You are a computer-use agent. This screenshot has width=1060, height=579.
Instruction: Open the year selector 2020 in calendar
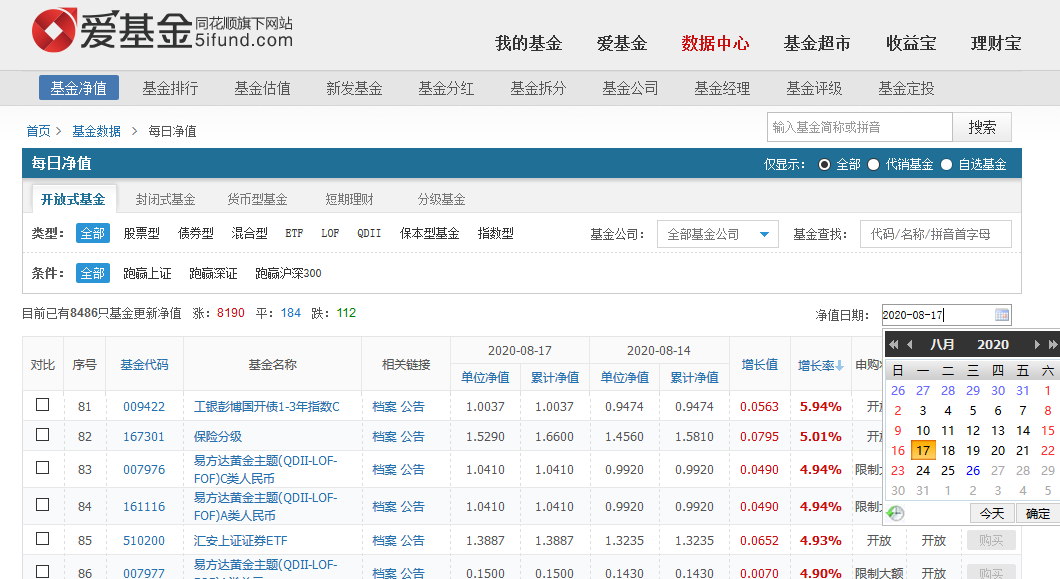point(992,344)
